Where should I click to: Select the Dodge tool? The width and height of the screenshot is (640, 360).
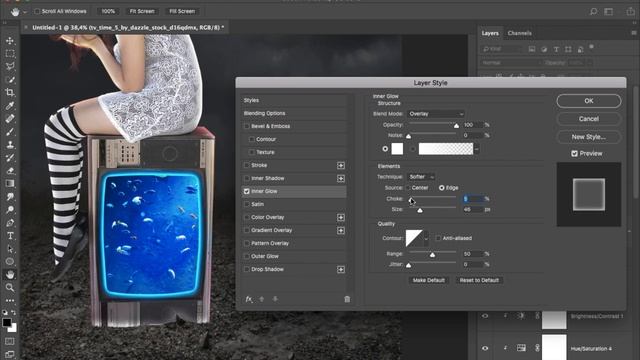(x=10, y=210)
